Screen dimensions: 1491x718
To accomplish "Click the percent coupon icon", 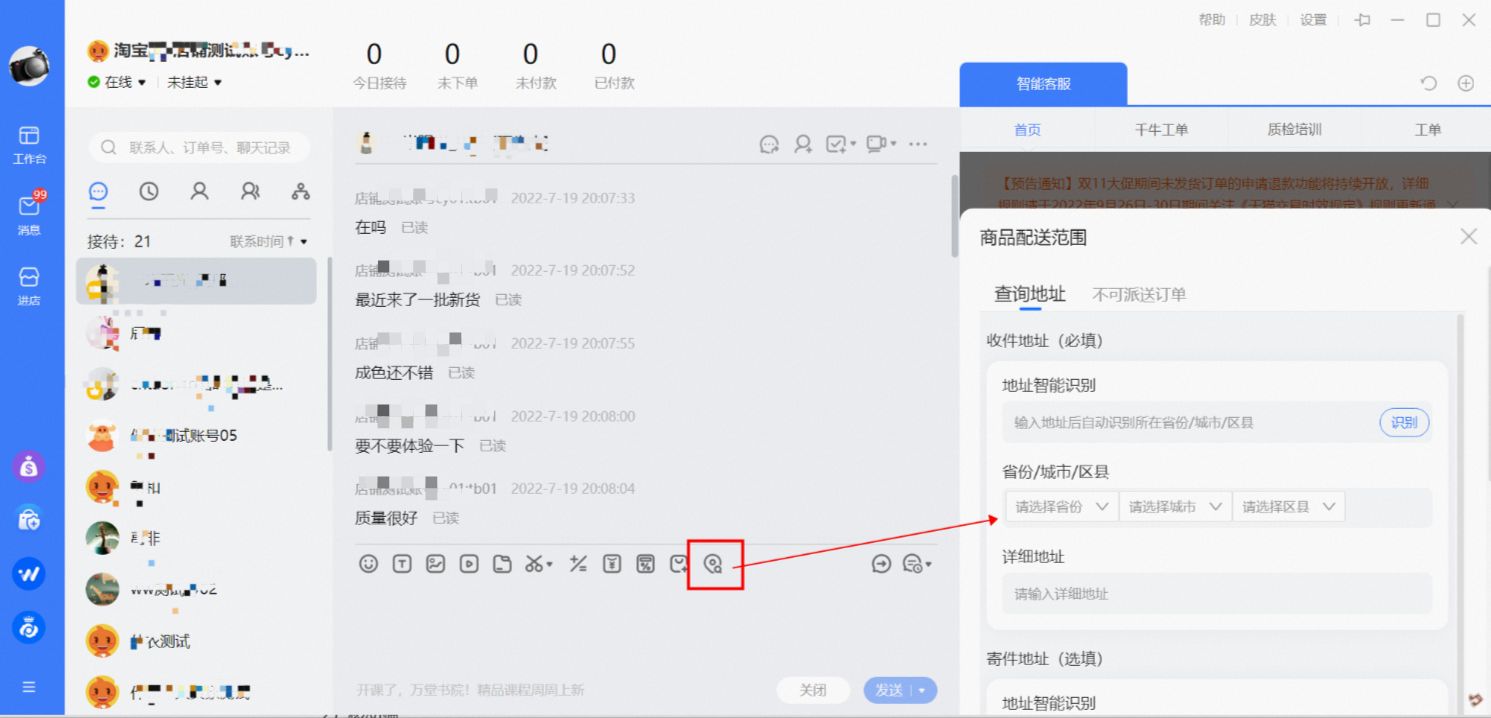I will (x=646, y=564).
